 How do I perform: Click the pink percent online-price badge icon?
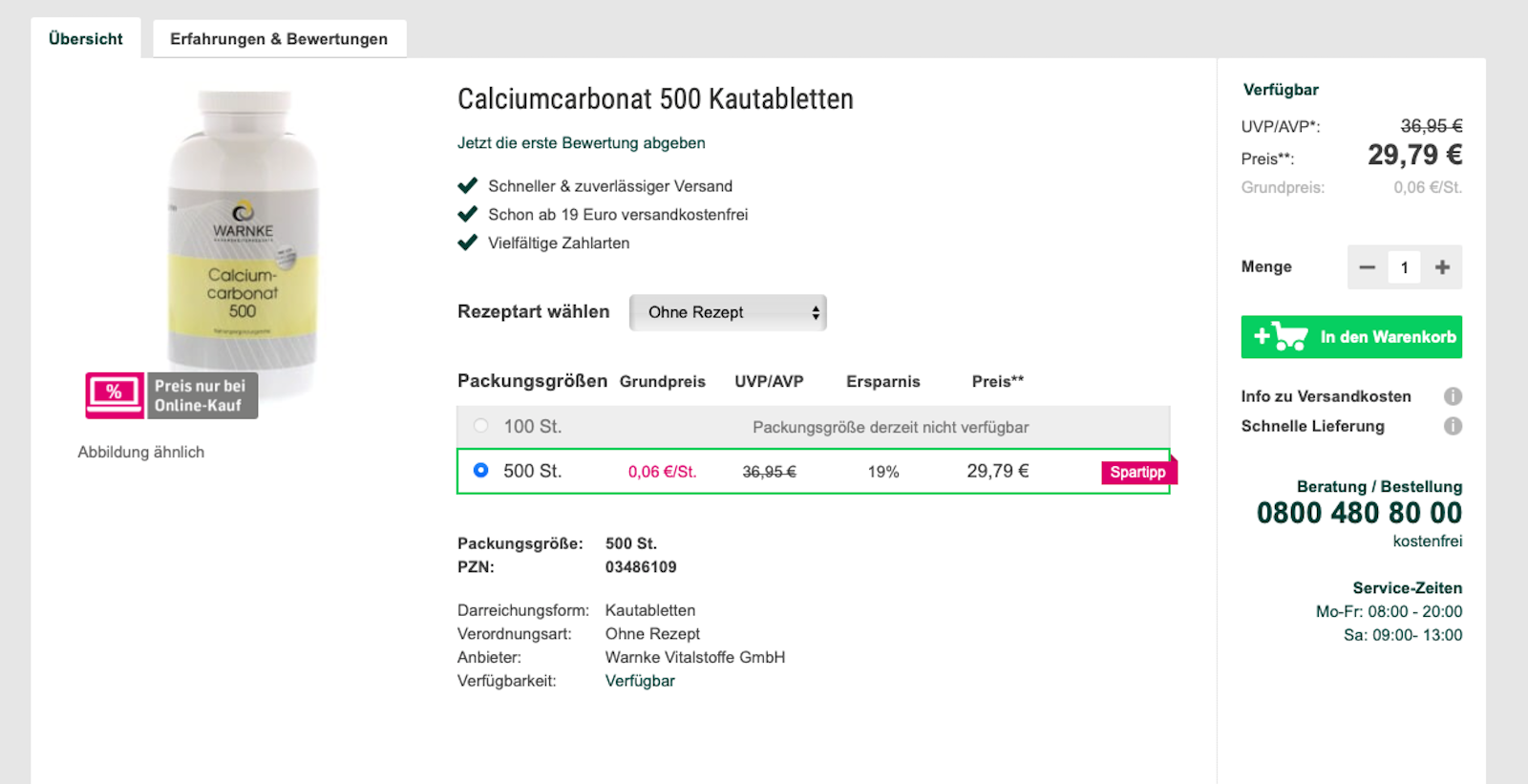115,395
